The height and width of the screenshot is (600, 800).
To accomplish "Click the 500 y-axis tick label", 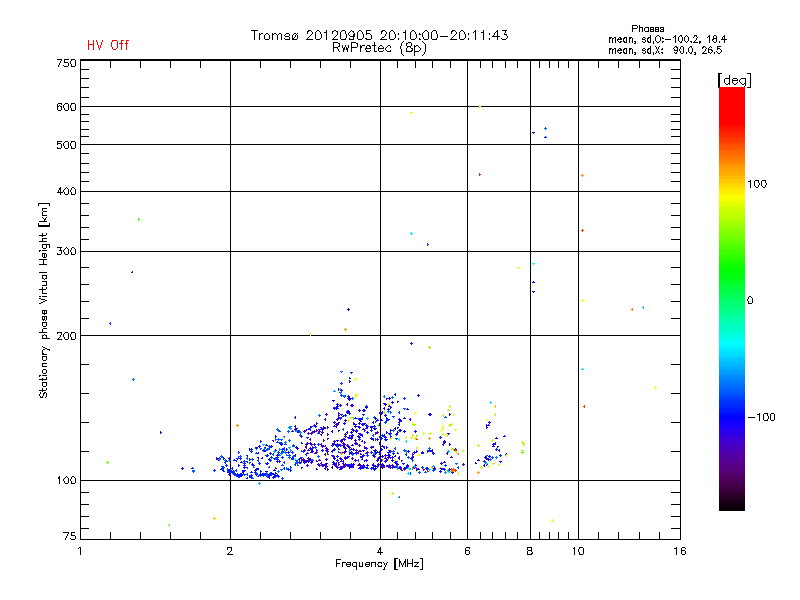I will click(66, 145).
